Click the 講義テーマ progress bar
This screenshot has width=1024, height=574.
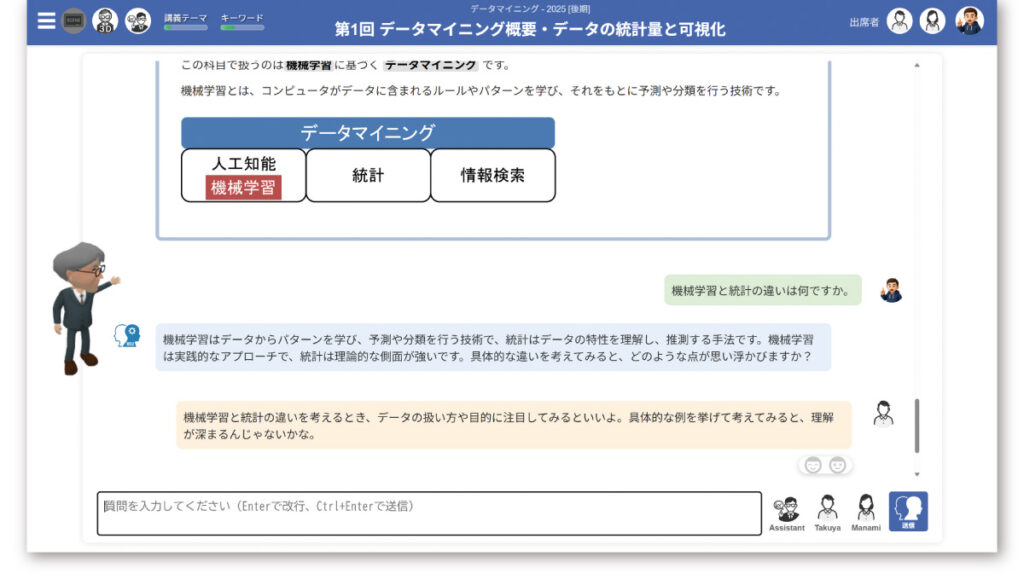(186, 27)
